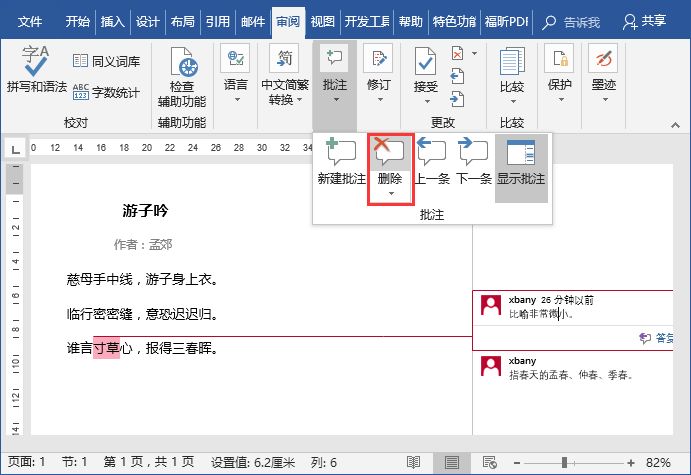Click the Compare (比较) documents icon

coord(512,62)
